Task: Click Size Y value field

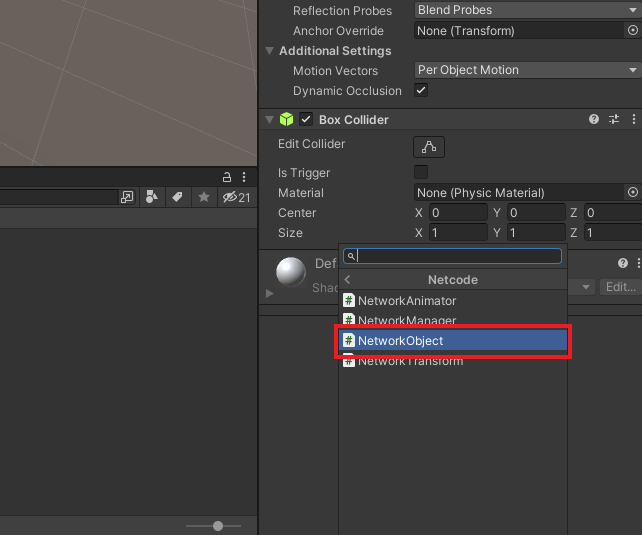Action: 536,233
